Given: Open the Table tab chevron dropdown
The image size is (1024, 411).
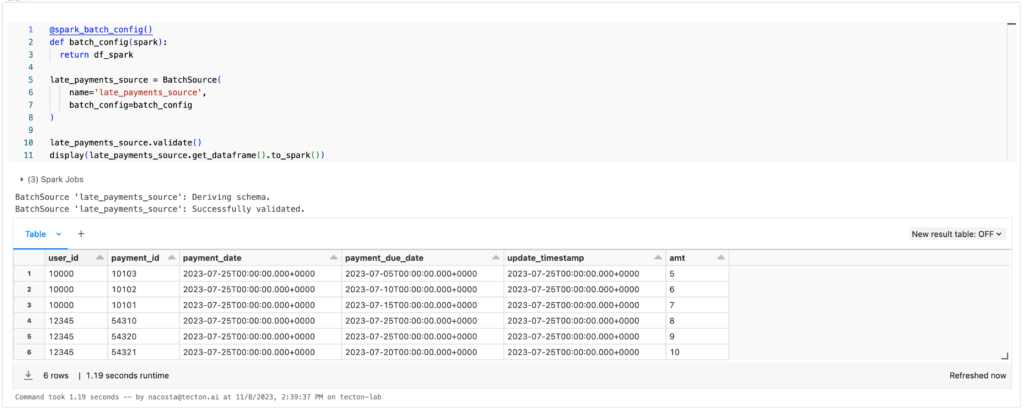Looking at the screenshot, I should coord(59,234).
